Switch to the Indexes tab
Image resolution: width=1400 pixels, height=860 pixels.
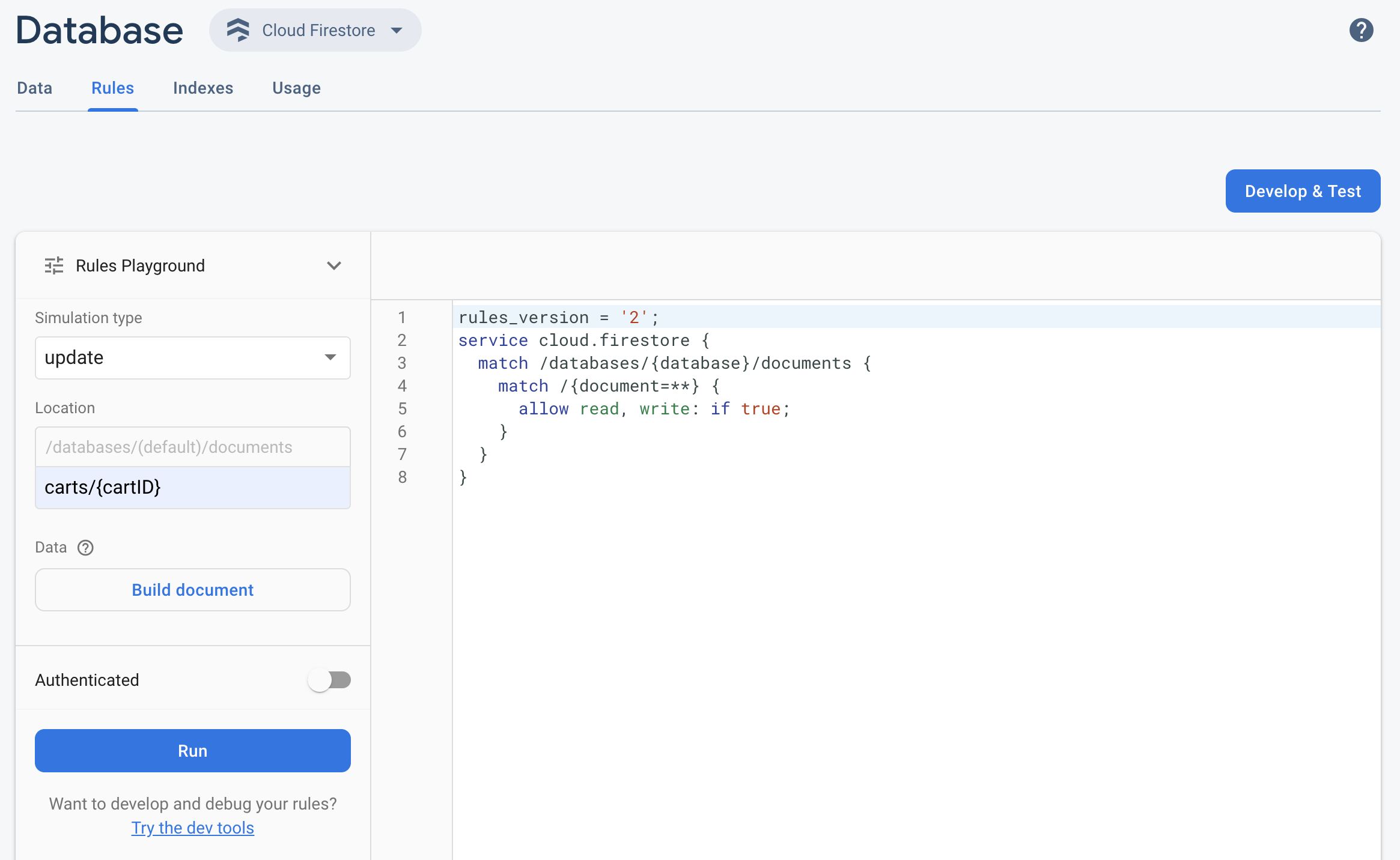[x=204, y=88]
